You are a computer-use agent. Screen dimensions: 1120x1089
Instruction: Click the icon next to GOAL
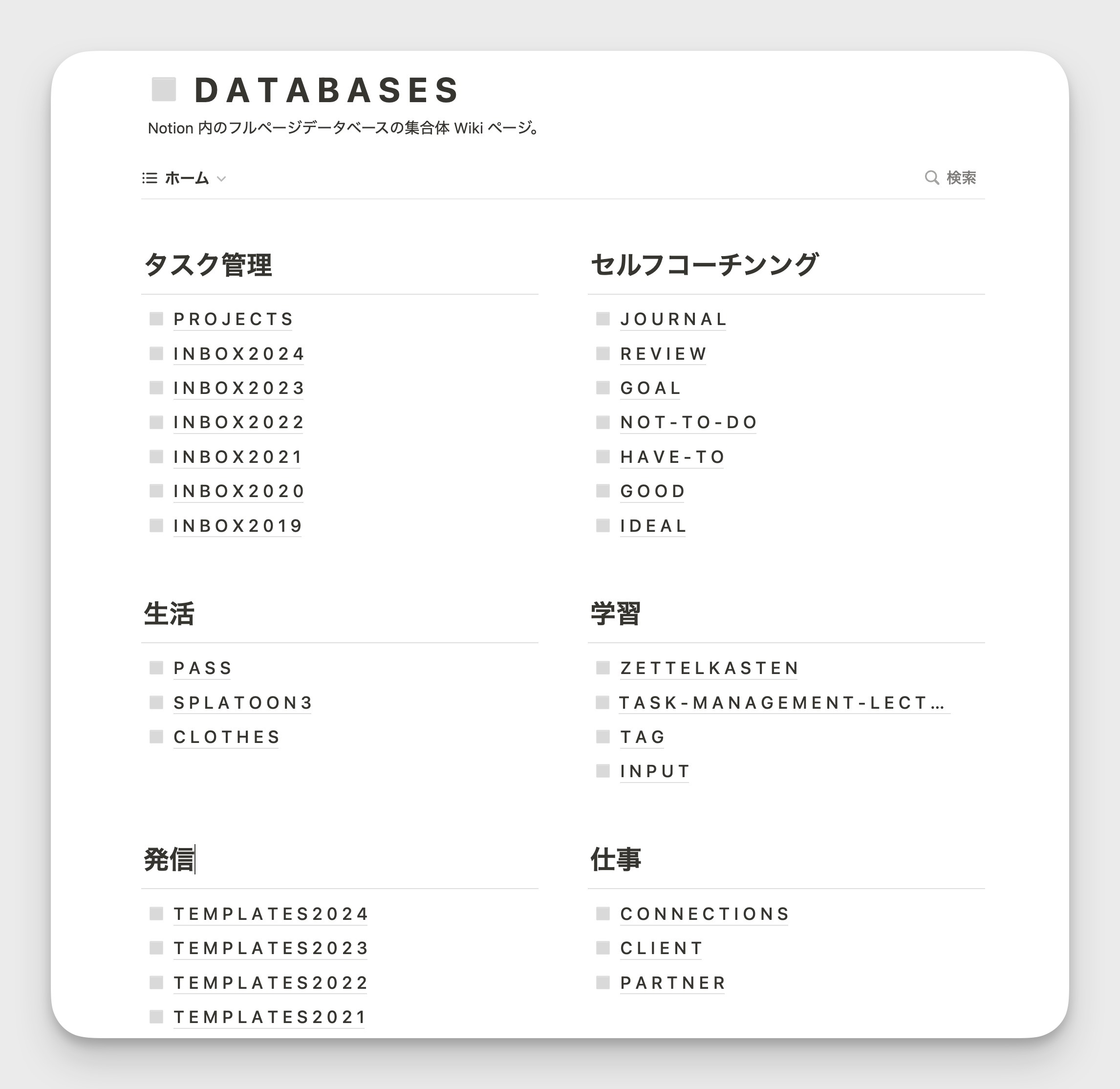point(603,388)
